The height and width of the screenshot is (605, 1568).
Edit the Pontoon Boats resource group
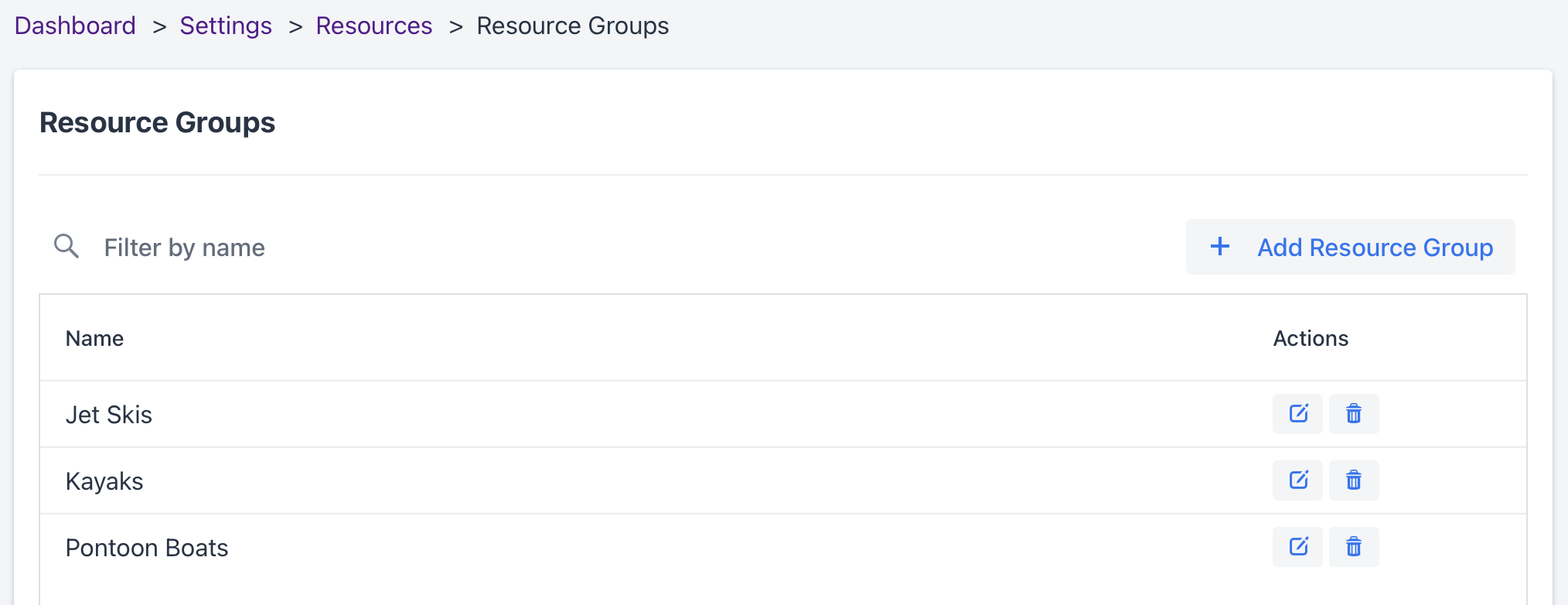click(1297, 547)
